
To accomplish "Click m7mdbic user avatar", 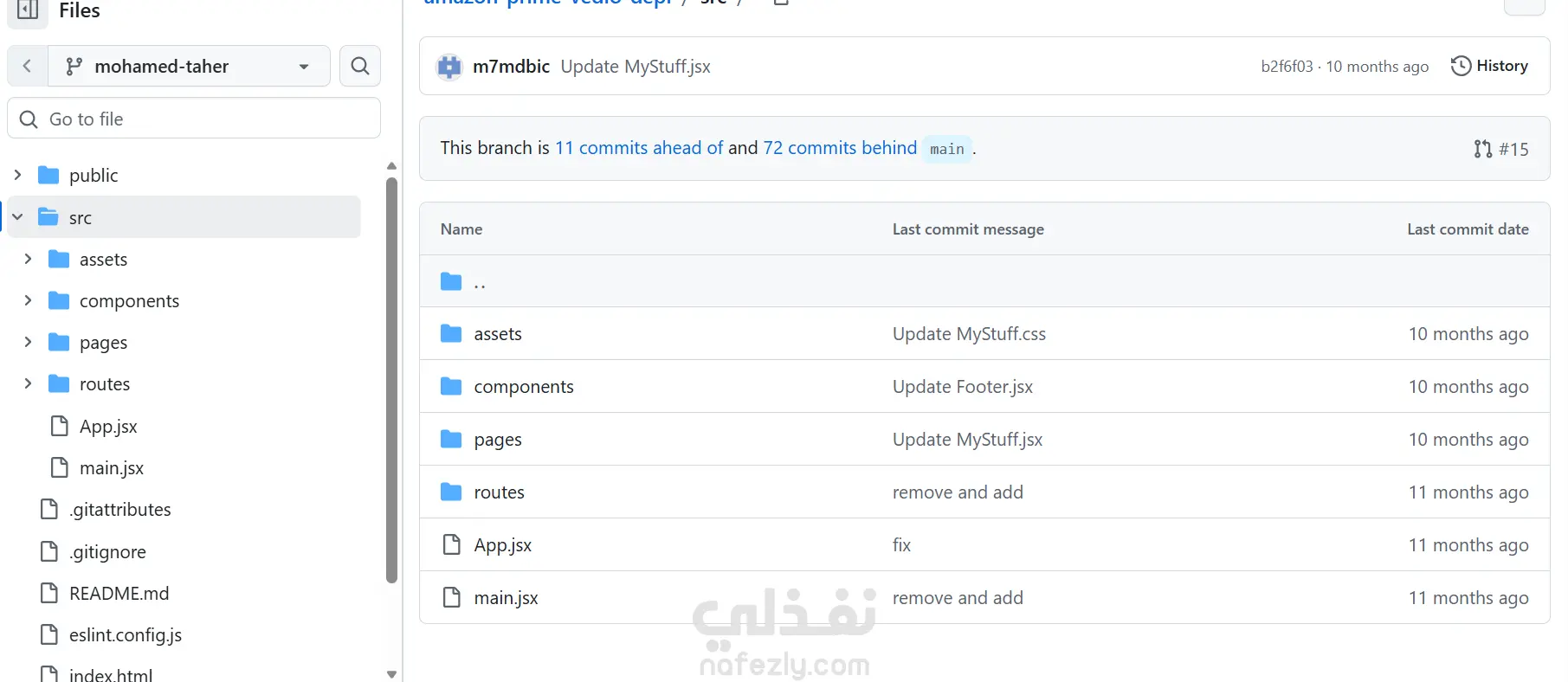I will pyautogui.click(x=449, y=67).
